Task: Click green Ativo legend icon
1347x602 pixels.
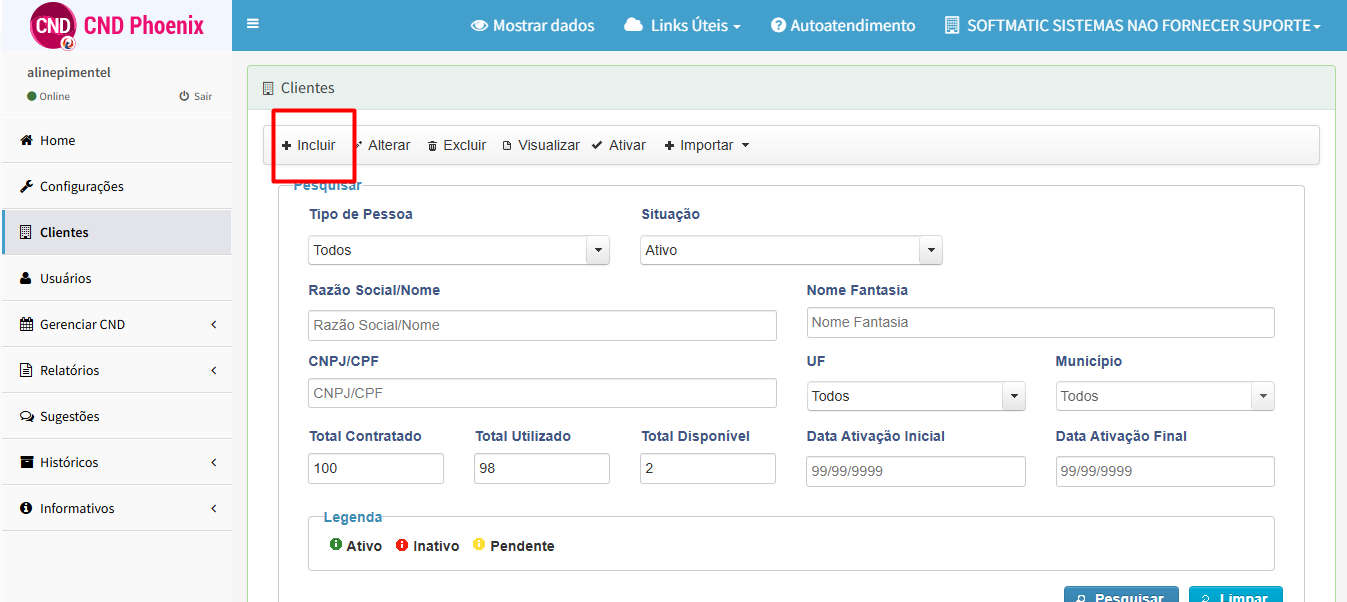Action: 336,545
